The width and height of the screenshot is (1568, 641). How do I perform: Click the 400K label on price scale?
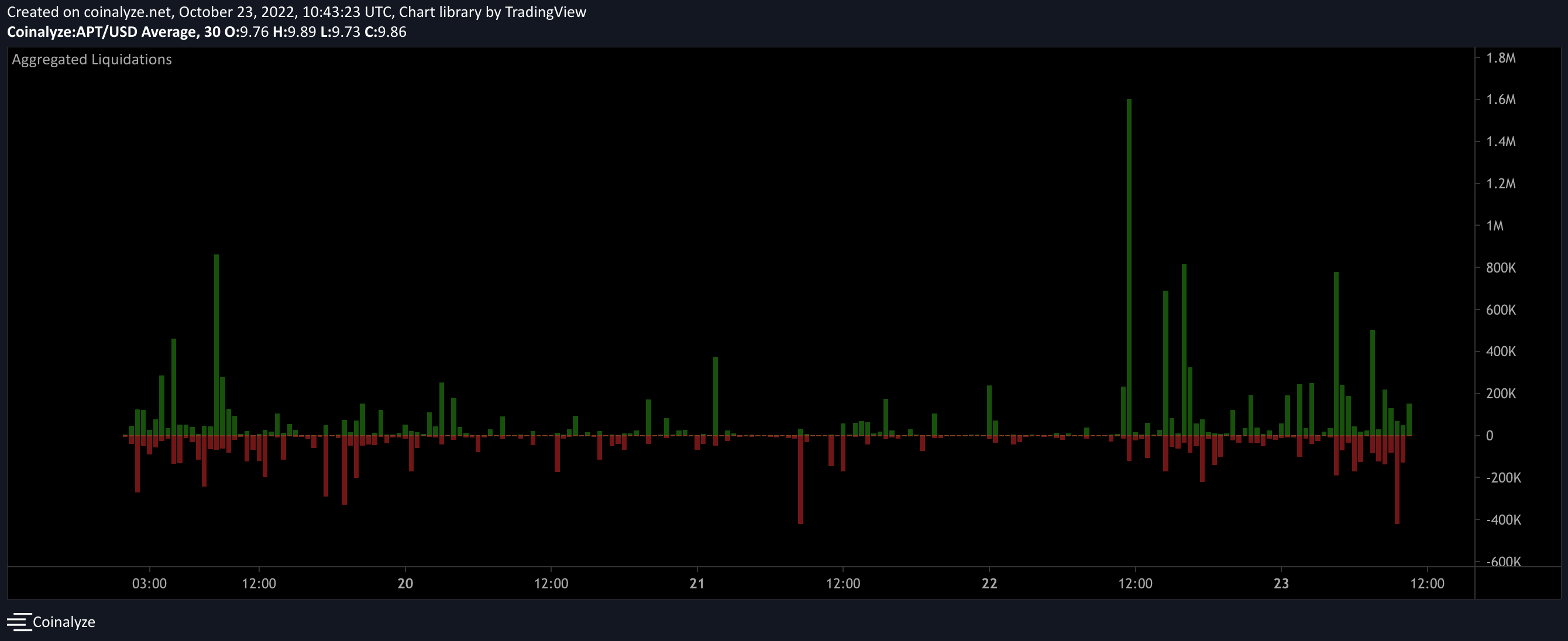tap(1501, 351)
